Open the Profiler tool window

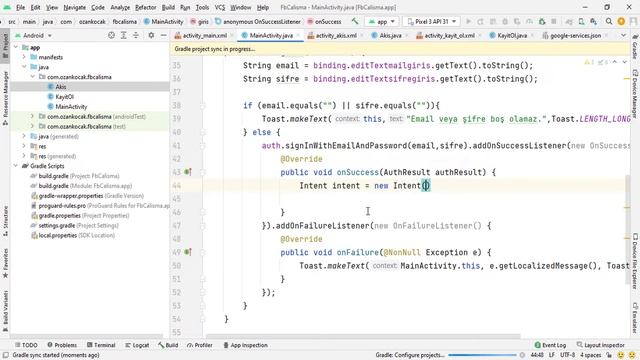tap(200, 345)
